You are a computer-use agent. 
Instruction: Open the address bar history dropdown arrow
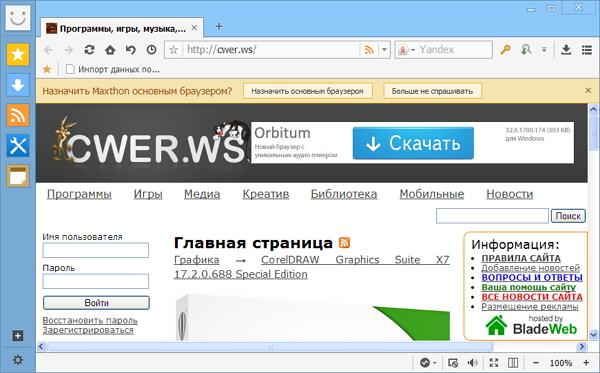[384, 50]
